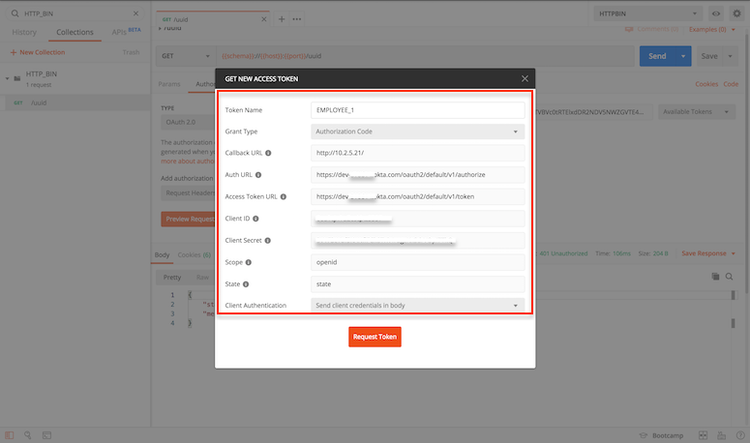Click the Auth URL info icon
The height and width of the screenshot is (443, 750).
click(258, 175)
